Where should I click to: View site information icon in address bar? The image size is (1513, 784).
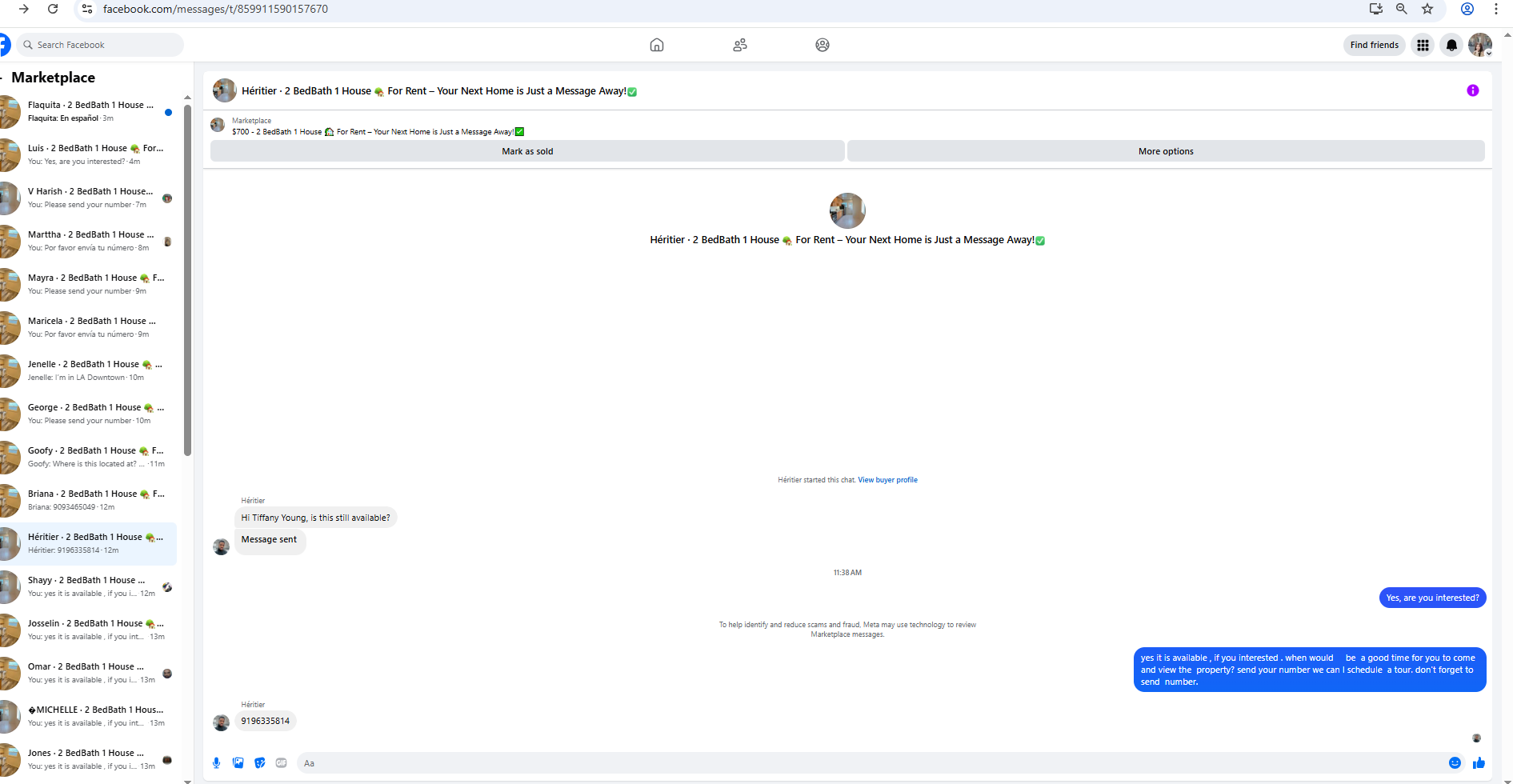[86, 9]
